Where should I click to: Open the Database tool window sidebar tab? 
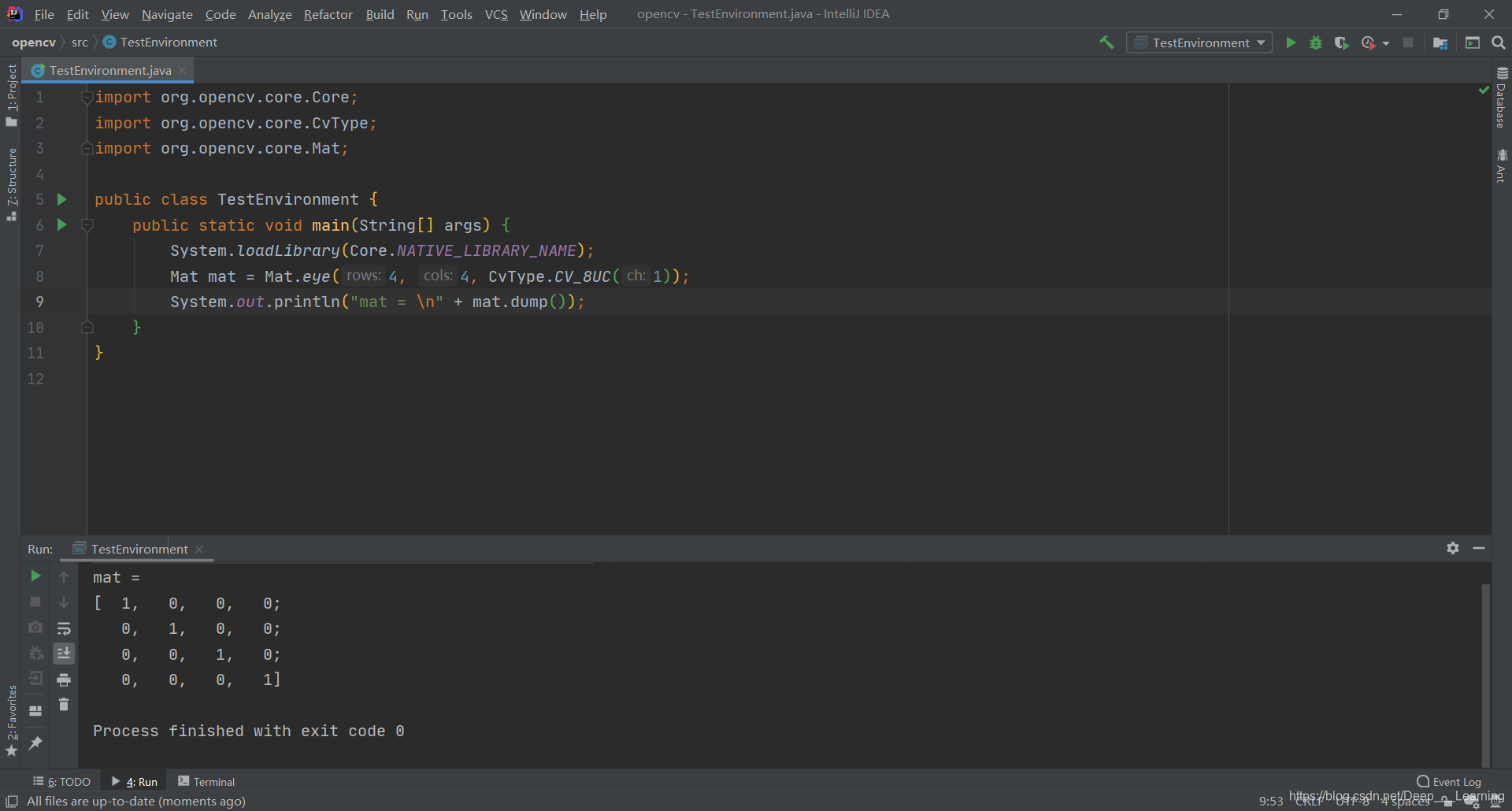[x=1501, y=98]
